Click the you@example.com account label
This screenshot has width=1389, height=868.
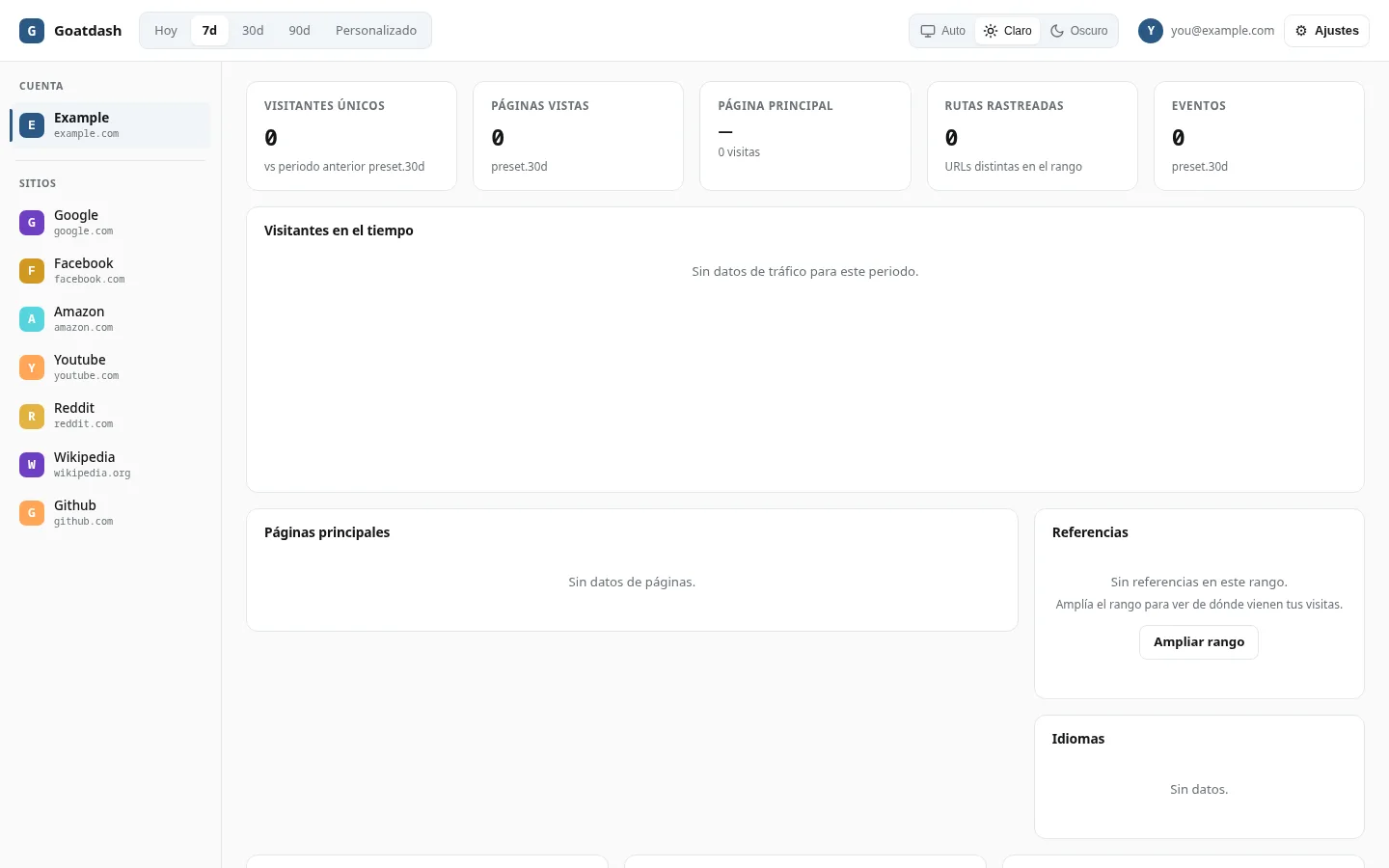point(1222,31)
